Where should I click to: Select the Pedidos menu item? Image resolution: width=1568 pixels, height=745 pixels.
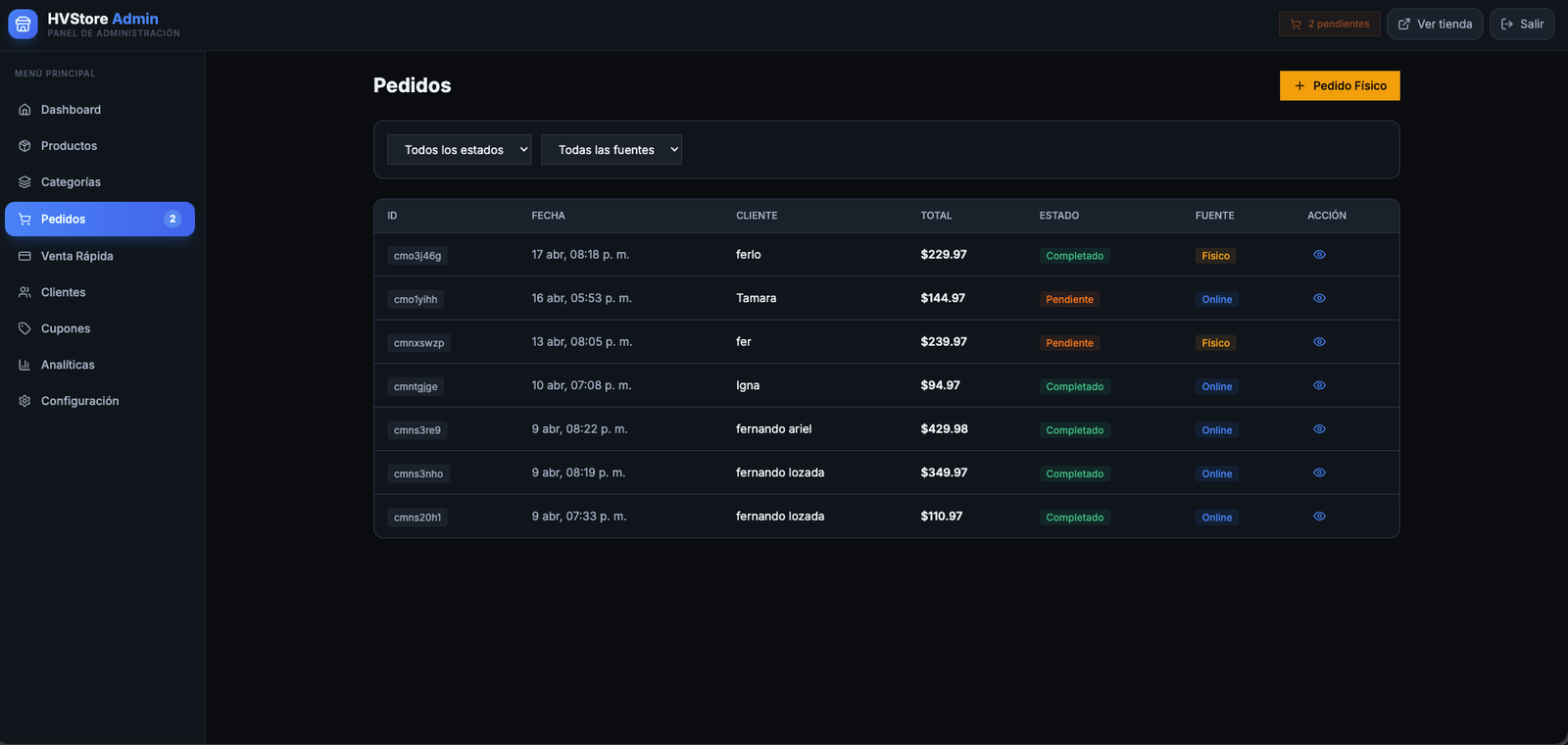point(100,220)
